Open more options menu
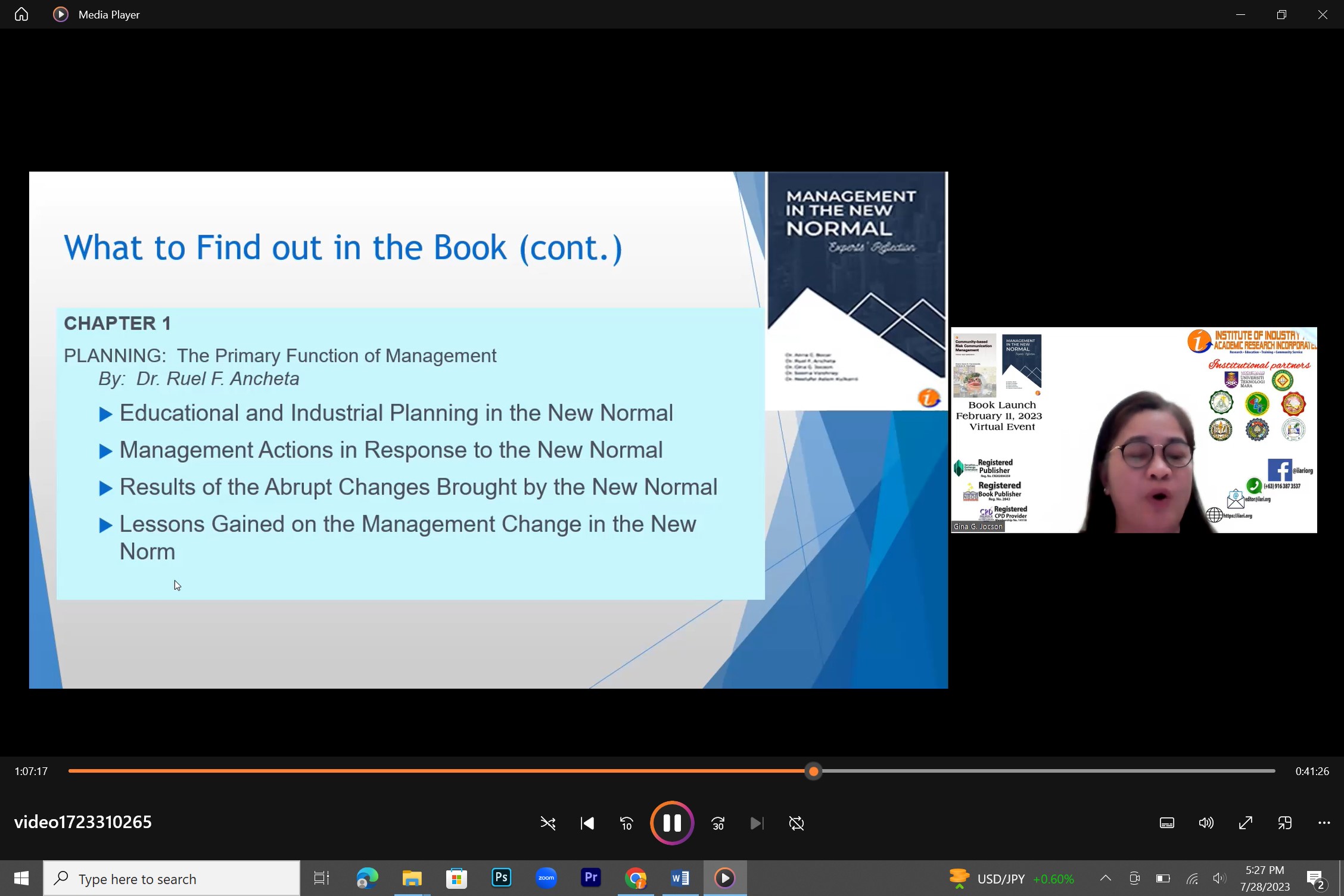 pyautogui.click(x=1324, y=823)
